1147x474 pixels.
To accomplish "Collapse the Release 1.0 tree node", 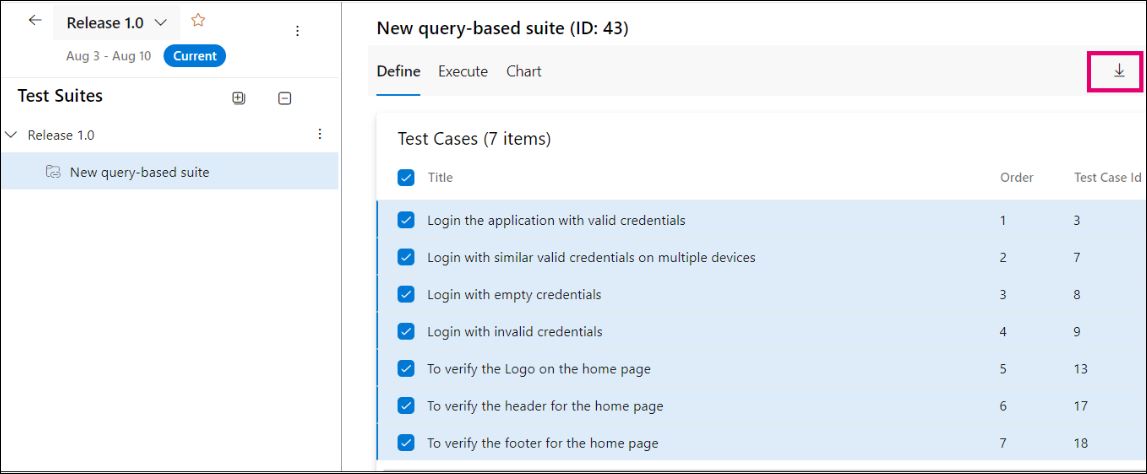I will coord(12,135).
